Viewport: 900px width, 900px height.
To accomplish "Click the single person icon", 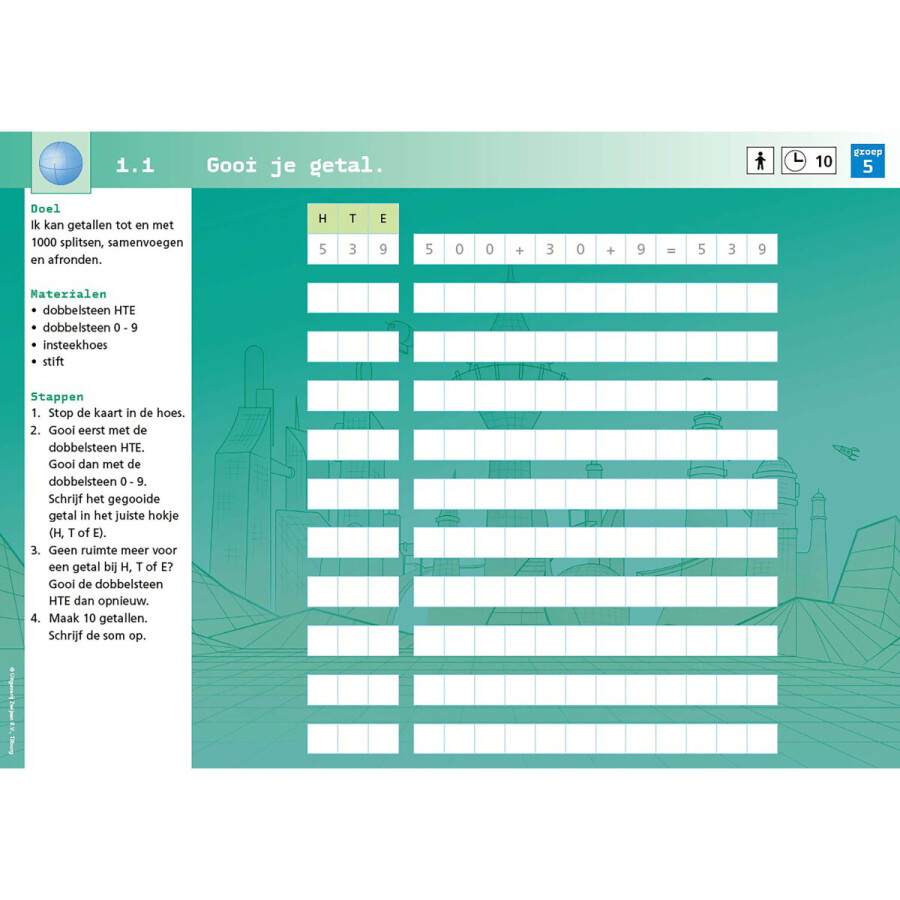I will (760, 161).
